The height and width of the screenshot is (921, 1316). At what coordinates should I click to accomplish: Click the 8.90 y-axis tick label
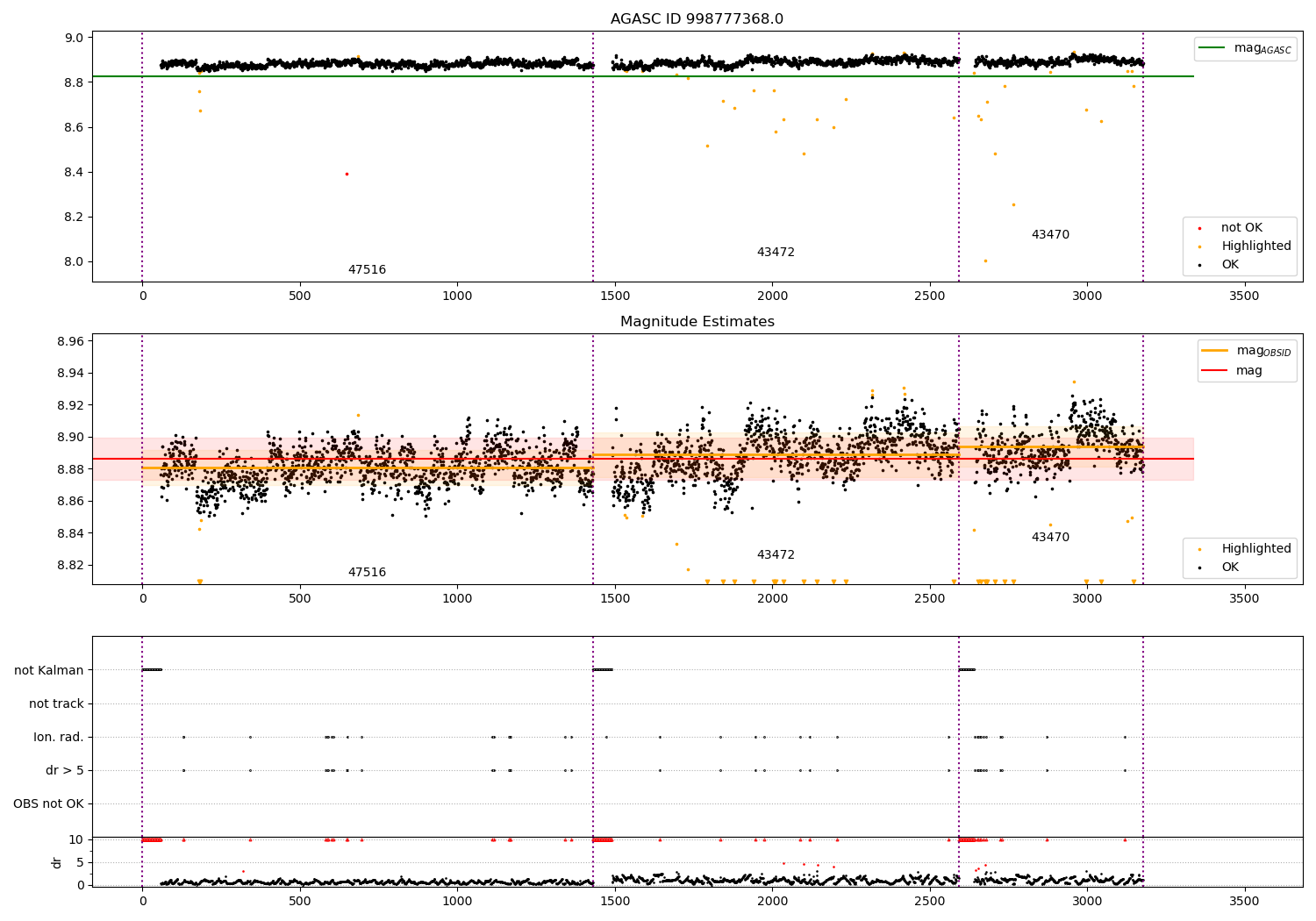[x=70, y=438]
